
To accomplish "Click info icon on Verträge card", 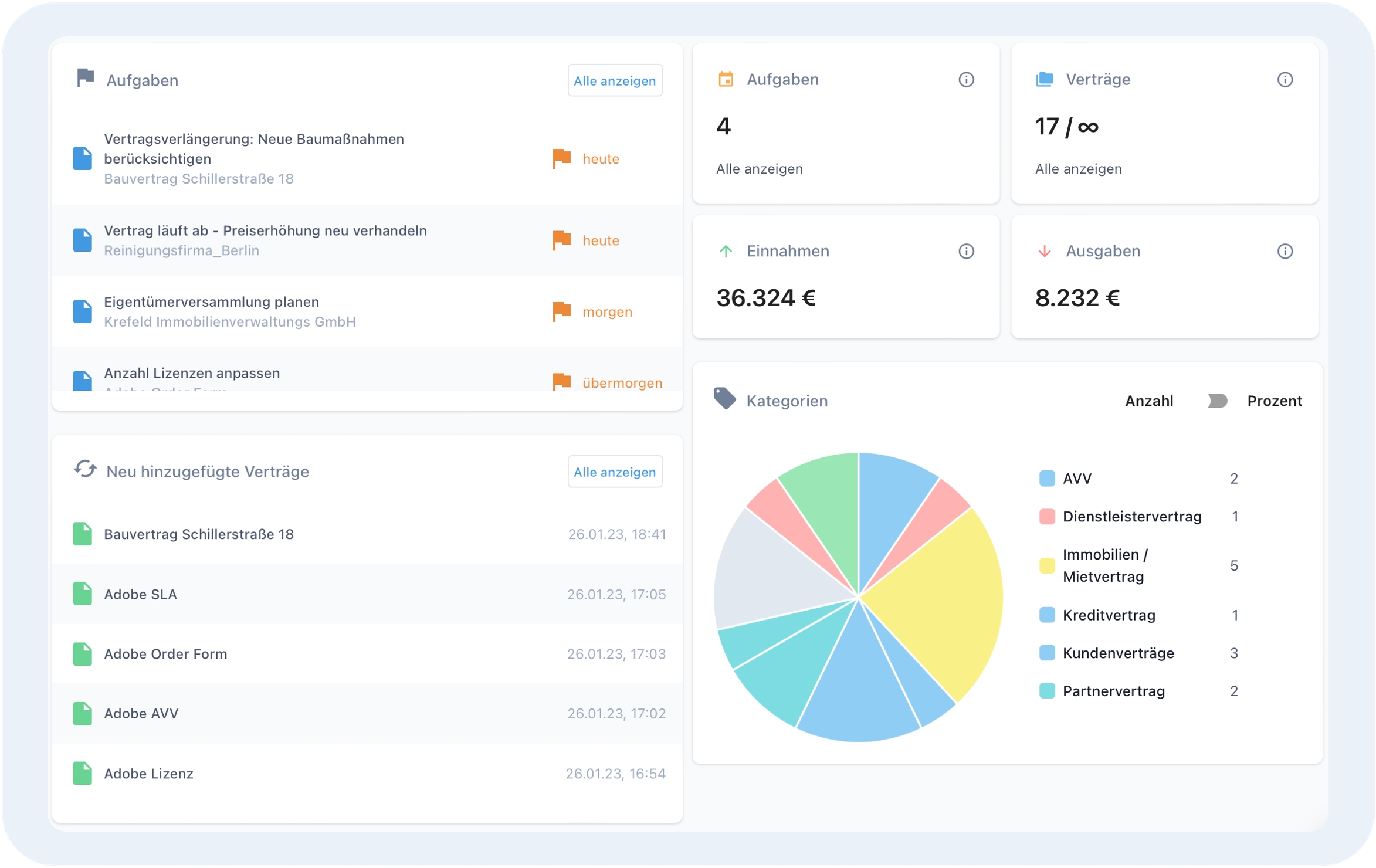I will pyautogui.click(x=1284, y=80).
